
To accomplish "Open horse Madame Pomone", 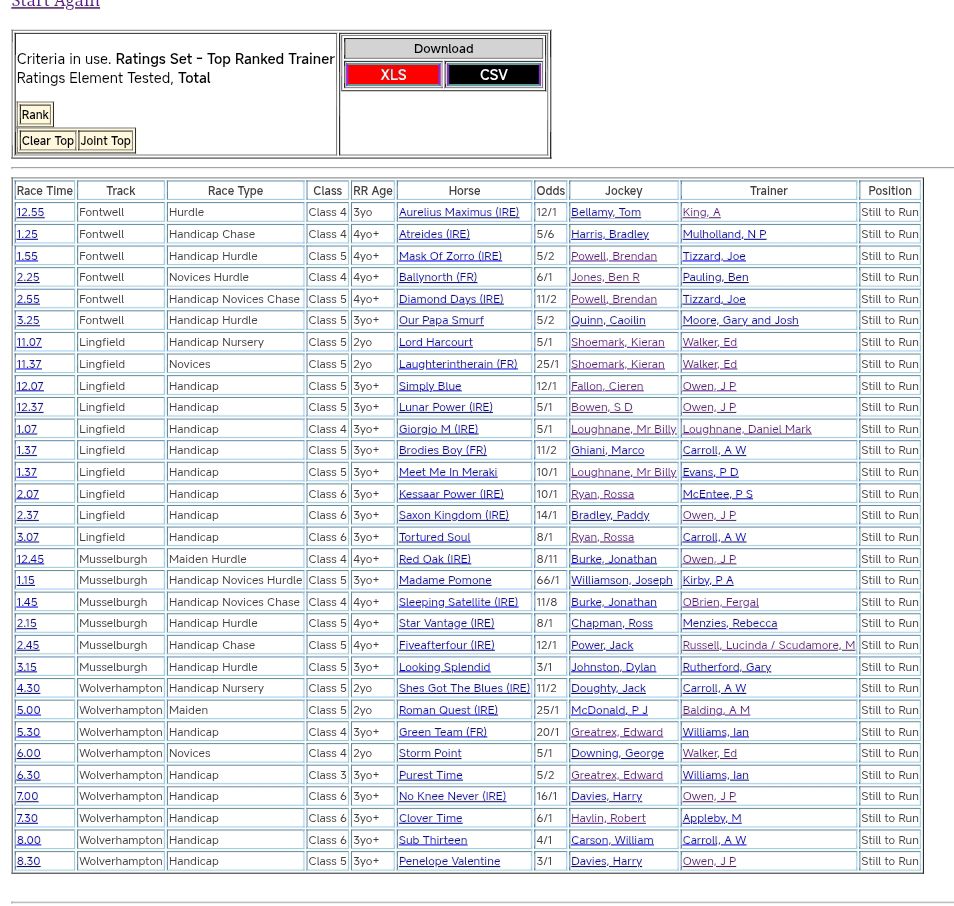I will click(444, 580).
